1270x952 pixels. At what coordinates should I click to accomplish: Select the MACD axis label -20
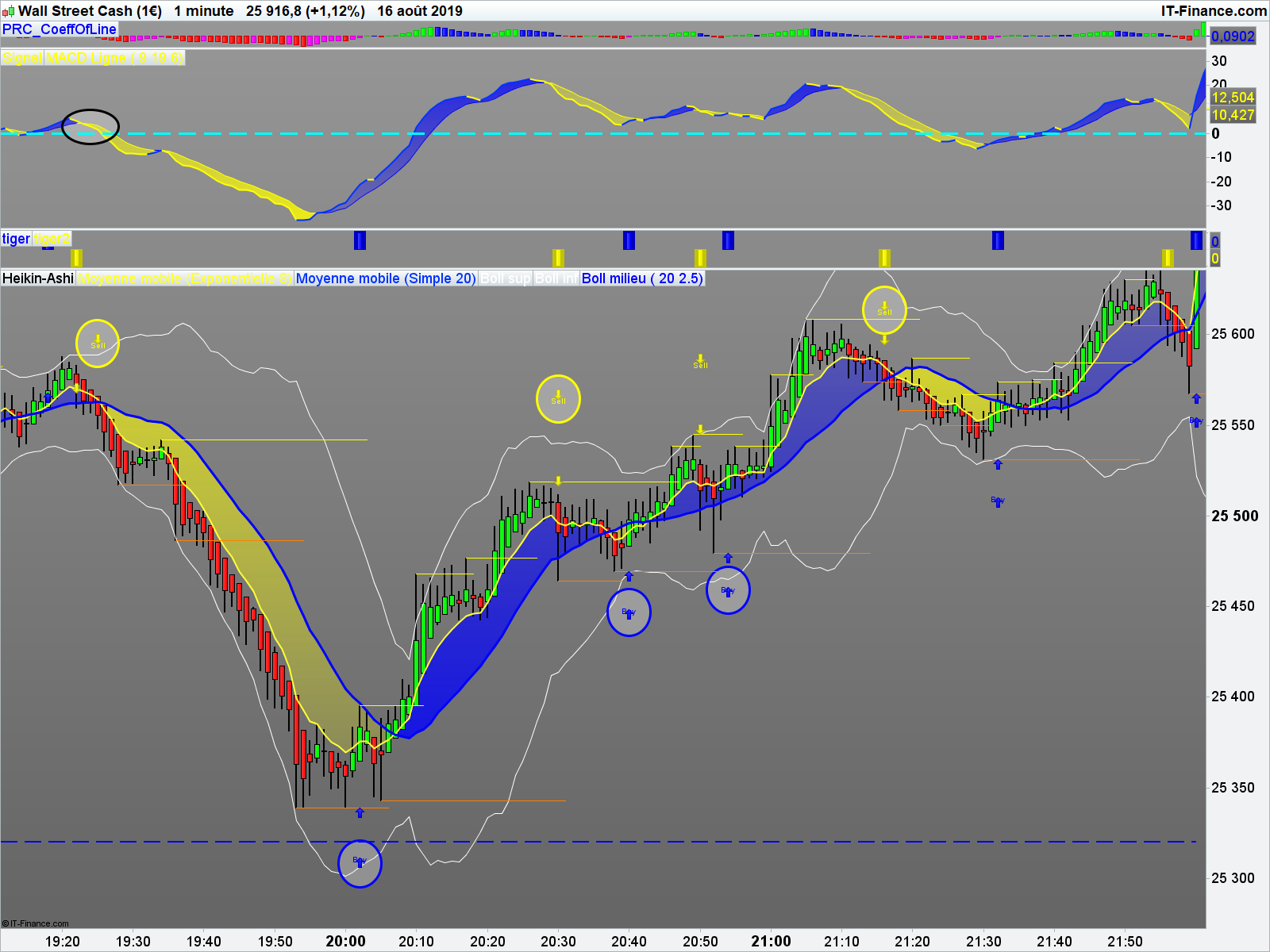point(1221,182)
